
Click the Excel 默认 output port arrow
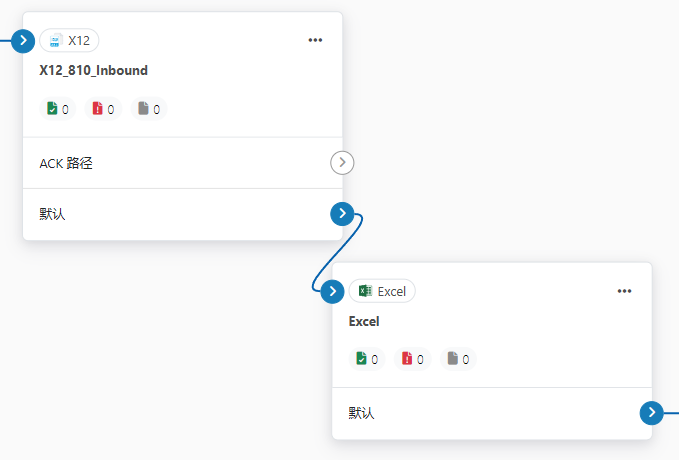pos(652,412)
